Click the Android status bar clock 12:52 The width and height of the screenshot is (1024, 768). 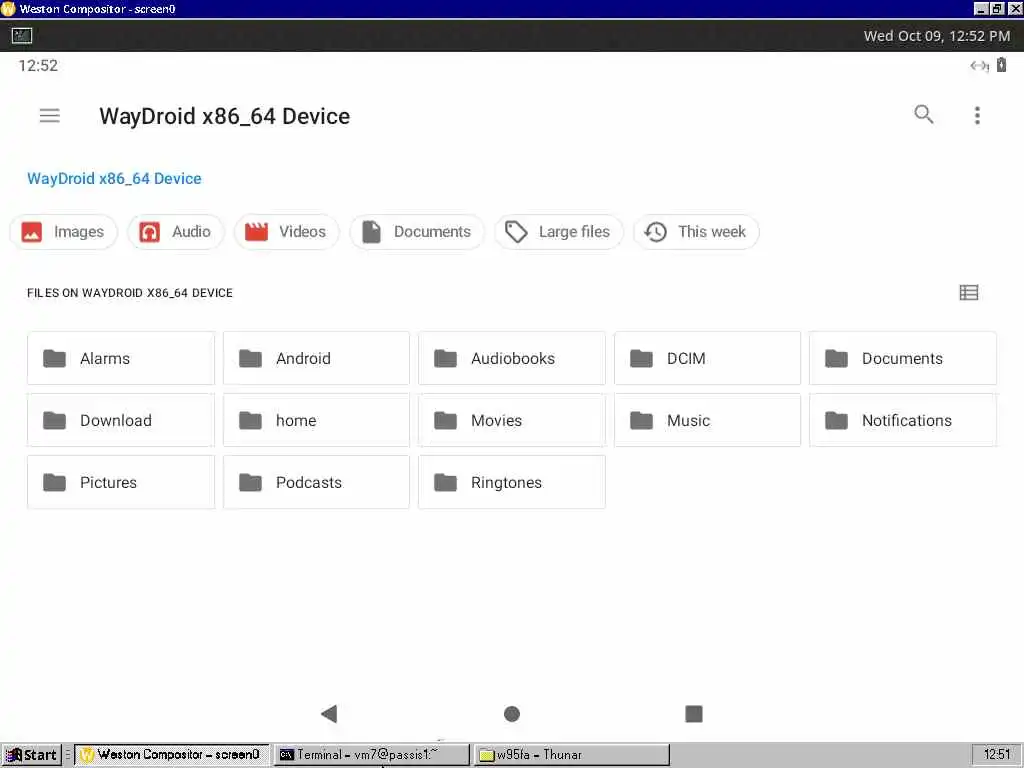coord(38,65)
